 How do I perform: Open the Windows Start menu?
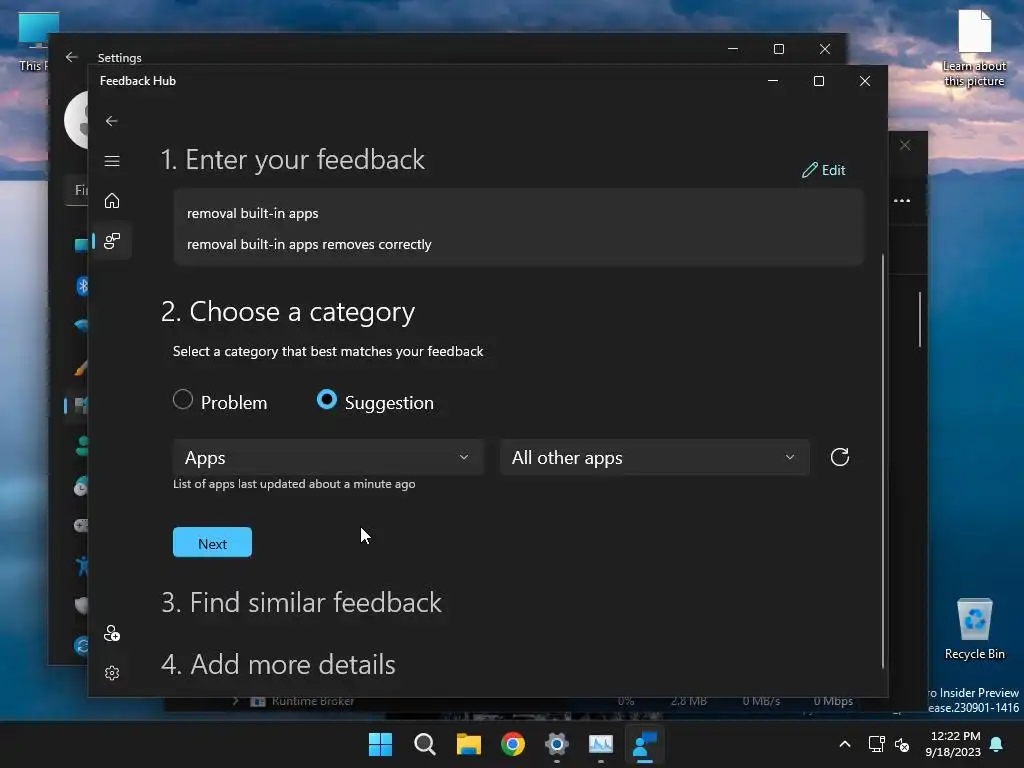(380, 744)
